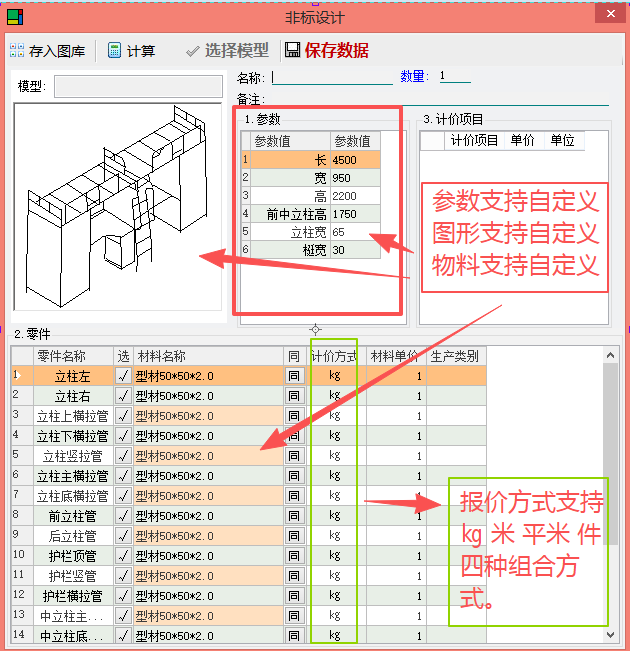Image resolution: width=630 pixels, height=651 pixels.
Task: Click the 计价方式 column header
Action: [336, 356]
